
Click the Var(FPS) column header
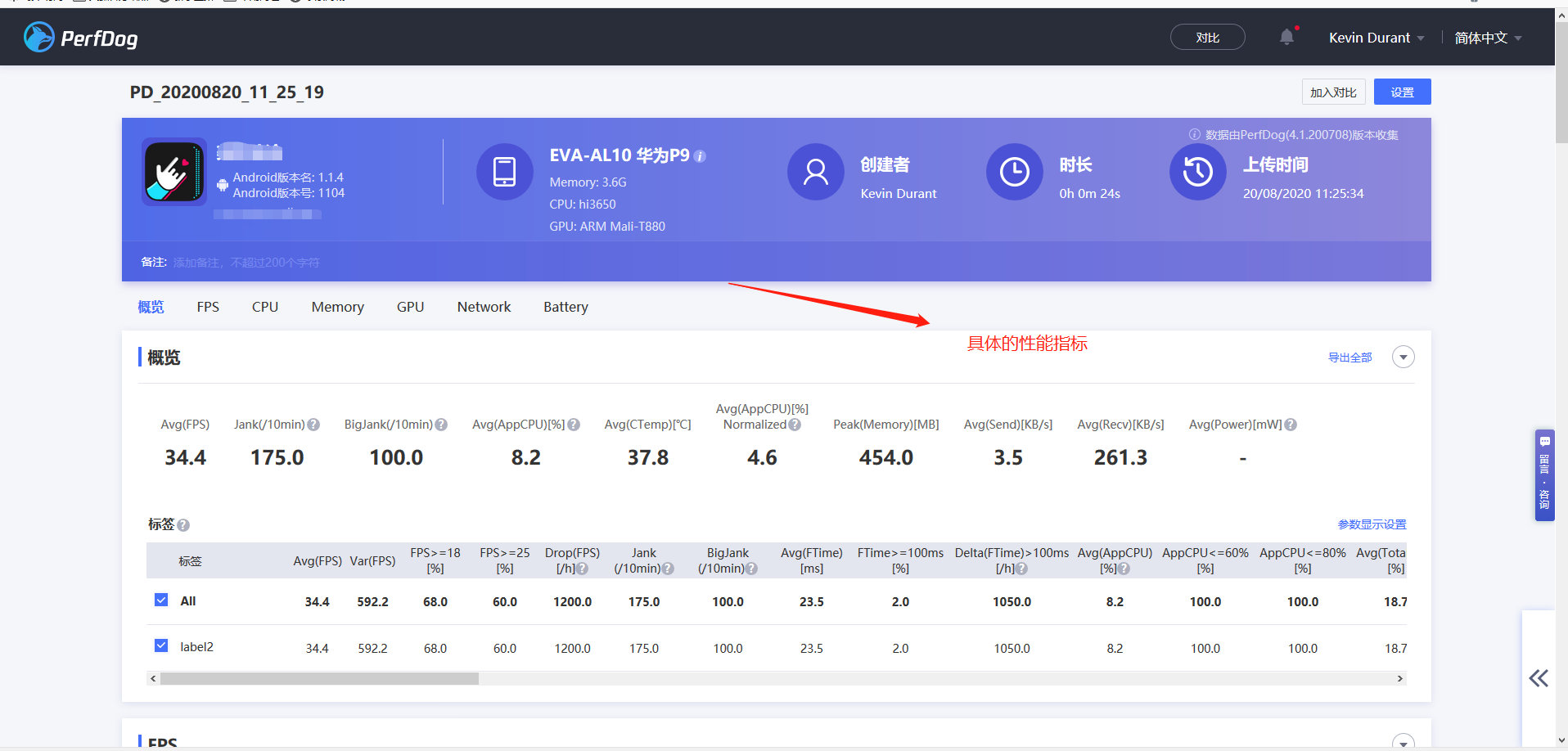tap(372, 561)
